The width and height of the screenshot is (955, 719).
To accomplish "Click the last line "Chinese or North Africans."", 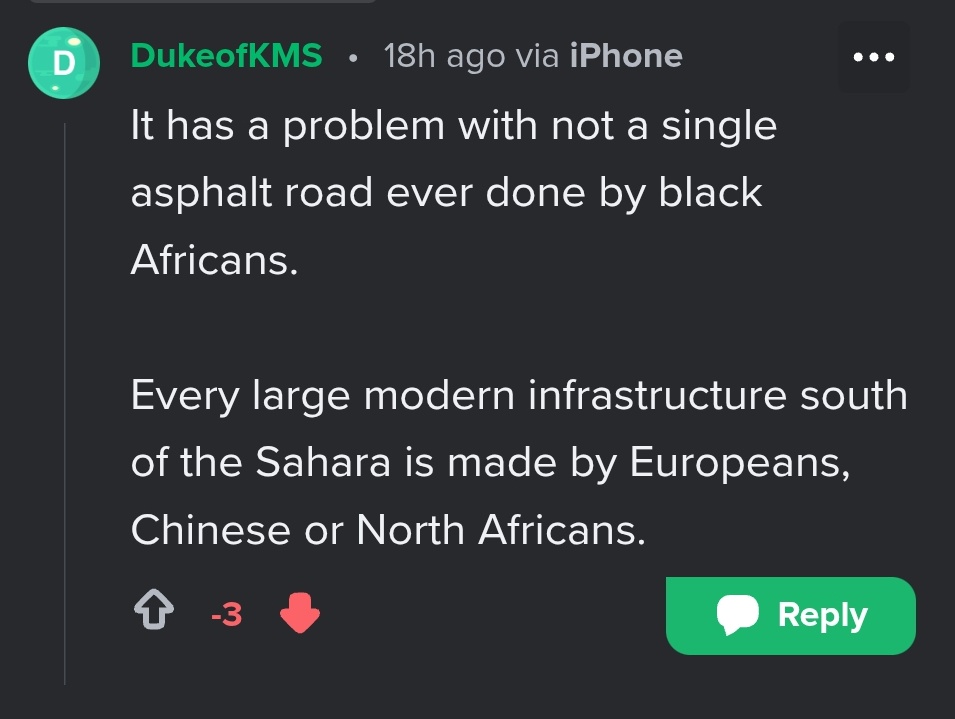I will [x=388, y=529].
